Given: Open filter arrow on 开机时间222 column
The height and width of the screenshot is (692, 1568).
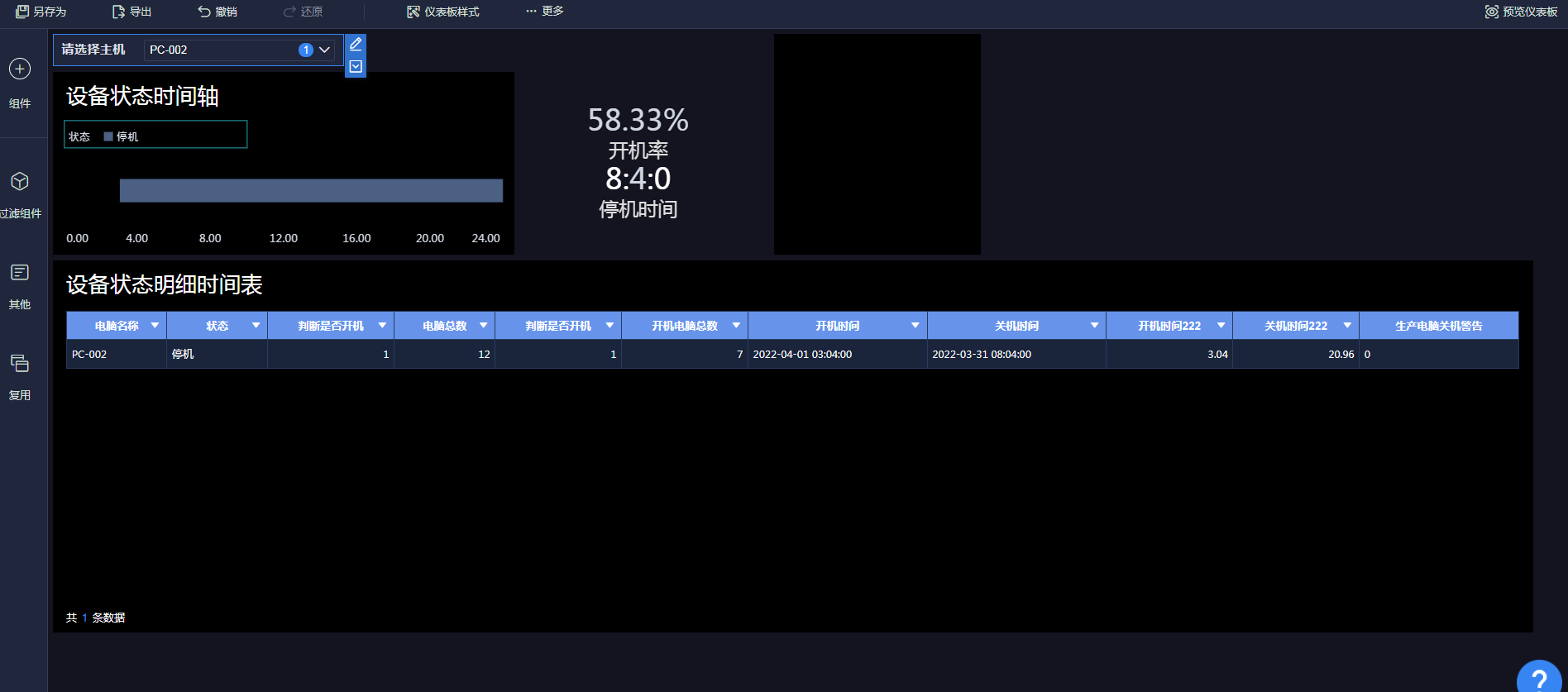Looking at the screenshot, I should pyautogui.click(x=1221, y=326).
